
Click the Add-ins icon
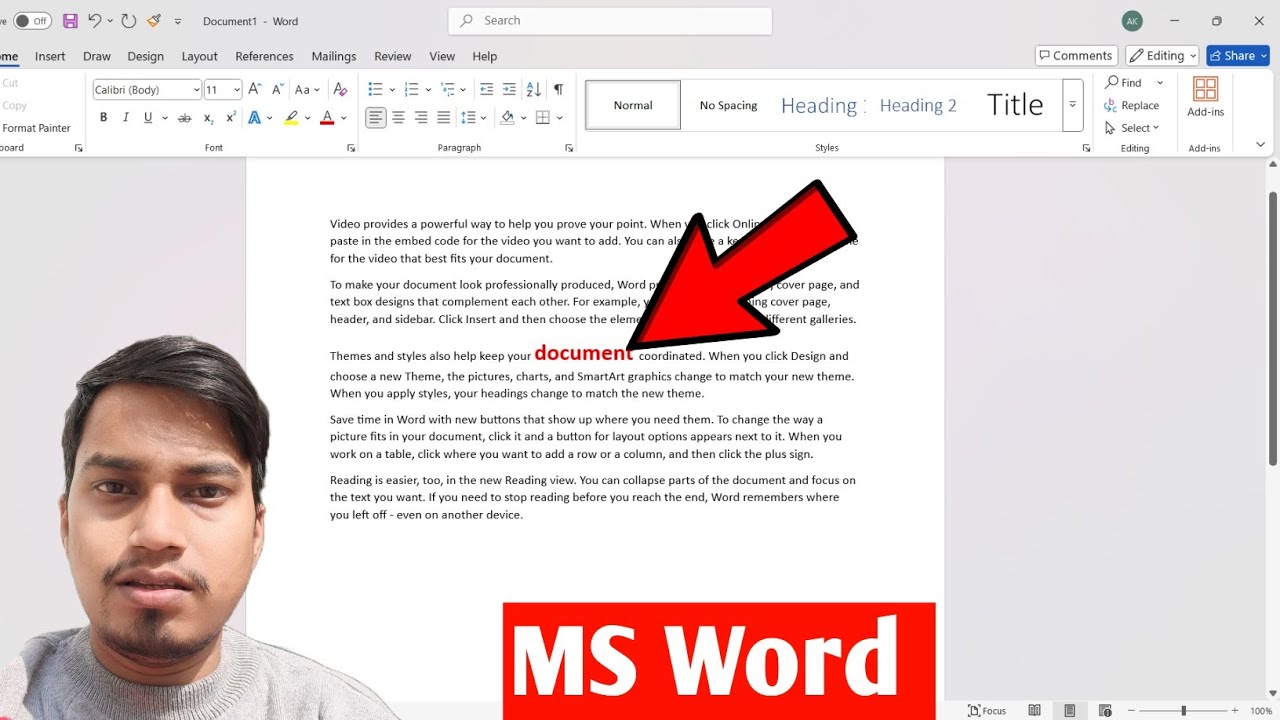click(x=1205, y=97)
